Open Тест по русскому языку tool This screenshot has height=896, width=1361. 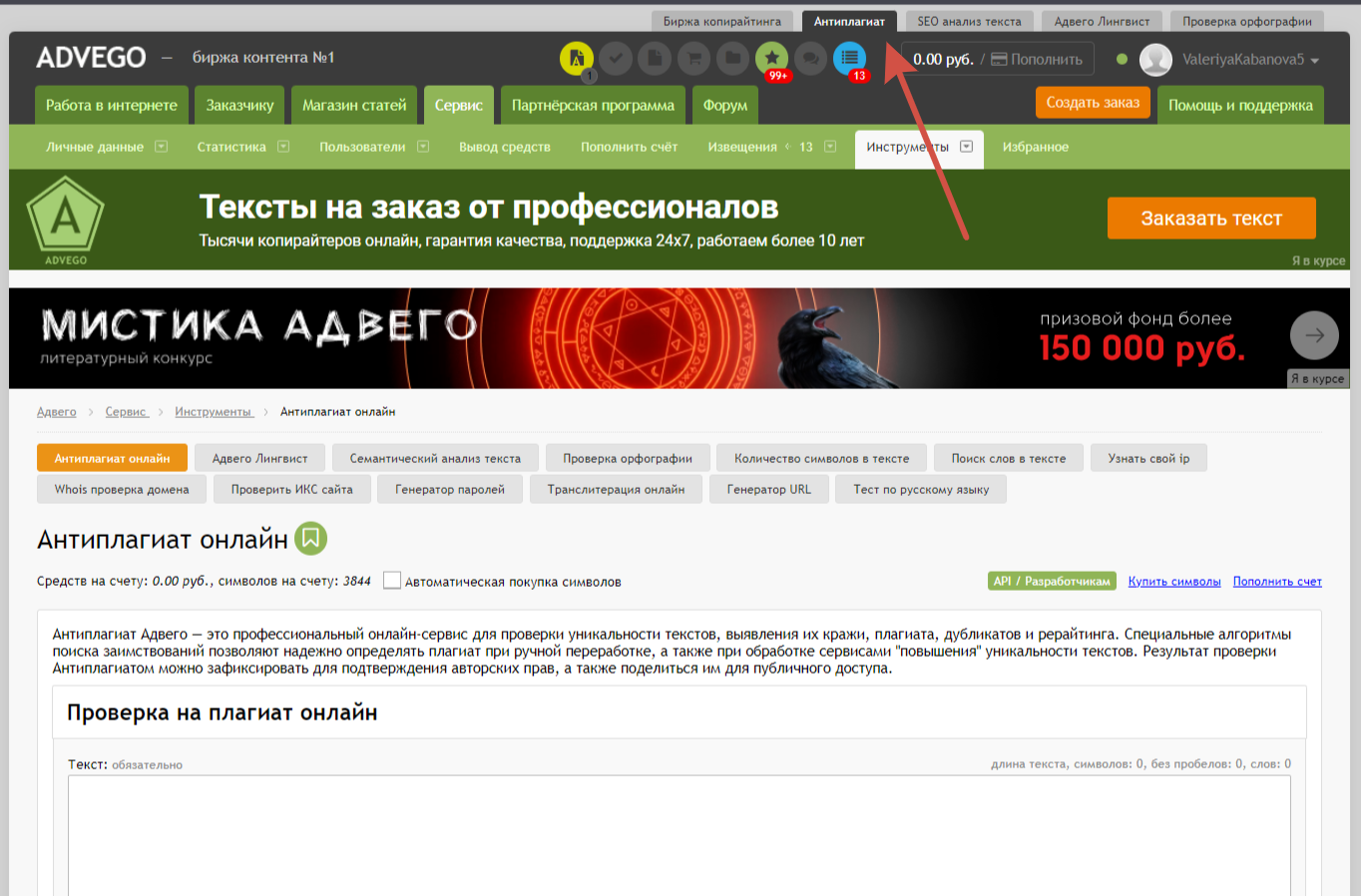pos(921,489)
